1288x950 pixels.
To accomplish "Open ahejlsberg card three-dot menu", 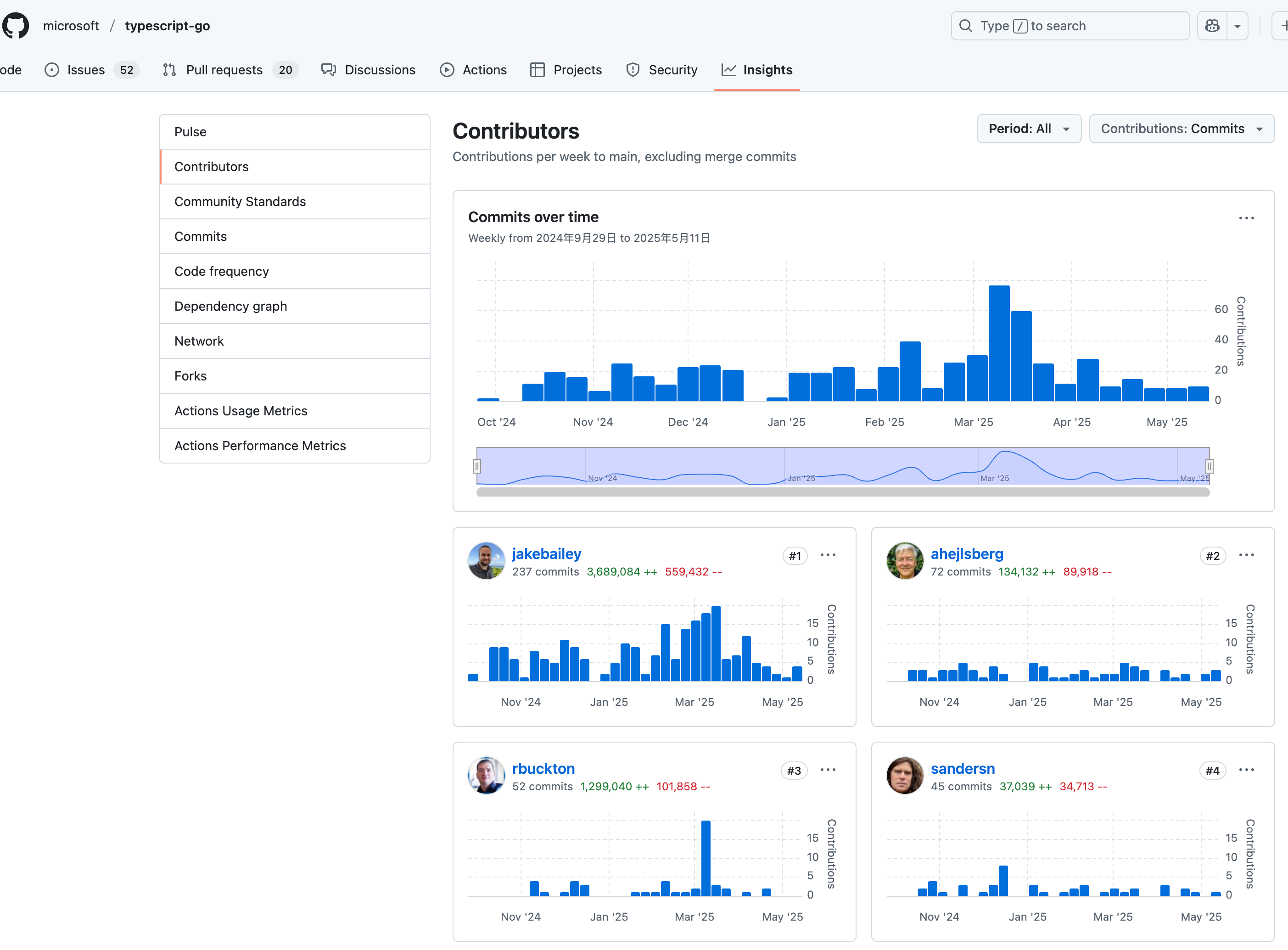I will [x=1246, y=555].
